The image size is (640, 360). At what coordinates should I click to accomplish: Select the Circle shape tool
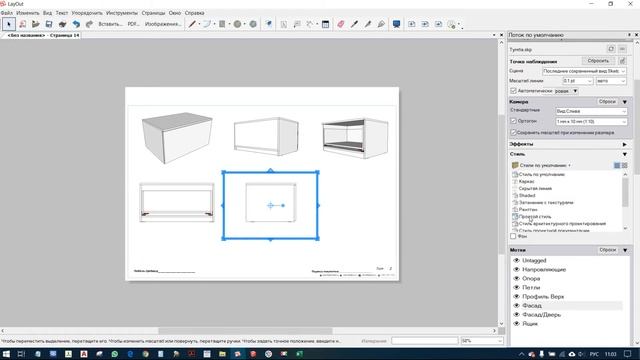coord(237,24)
